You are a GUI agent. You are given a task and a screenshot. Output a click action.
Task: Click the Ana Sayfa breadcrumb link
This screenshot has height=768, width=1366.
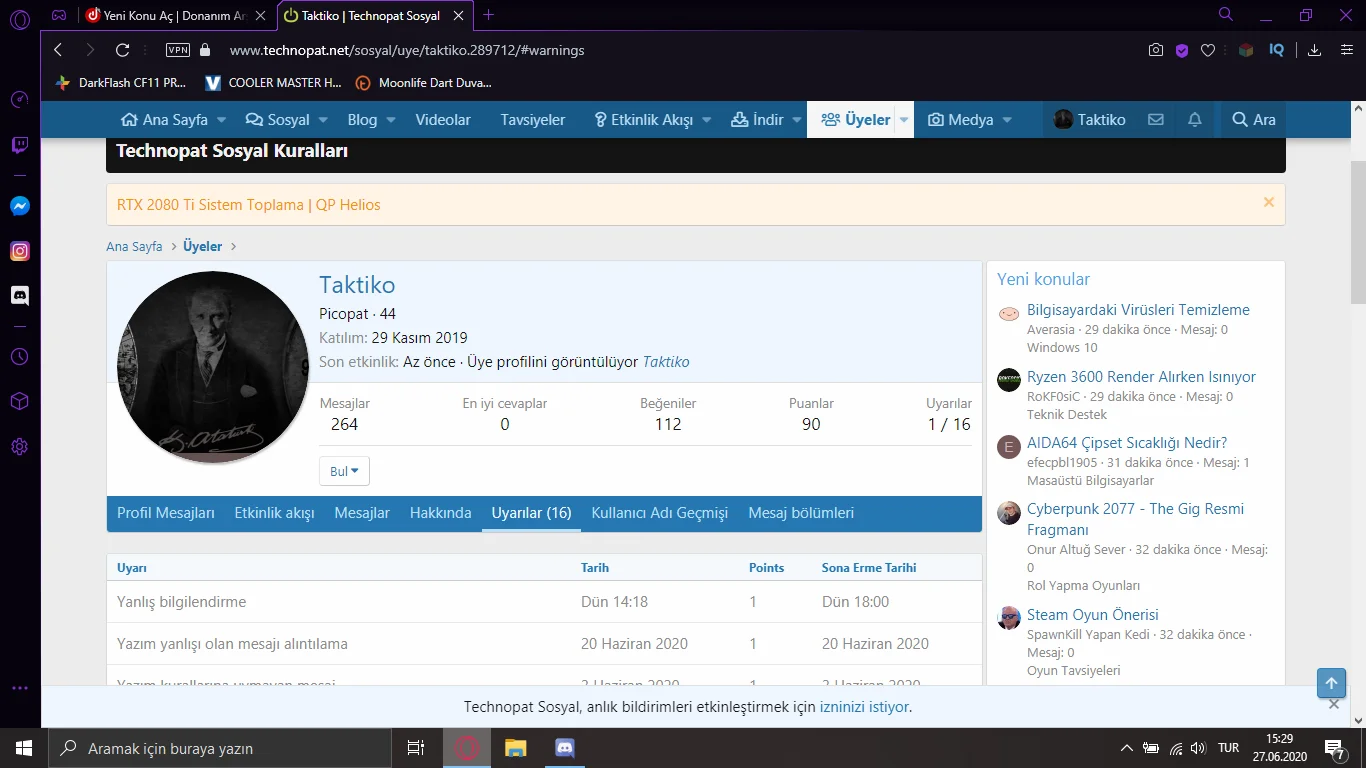(134, 246)
